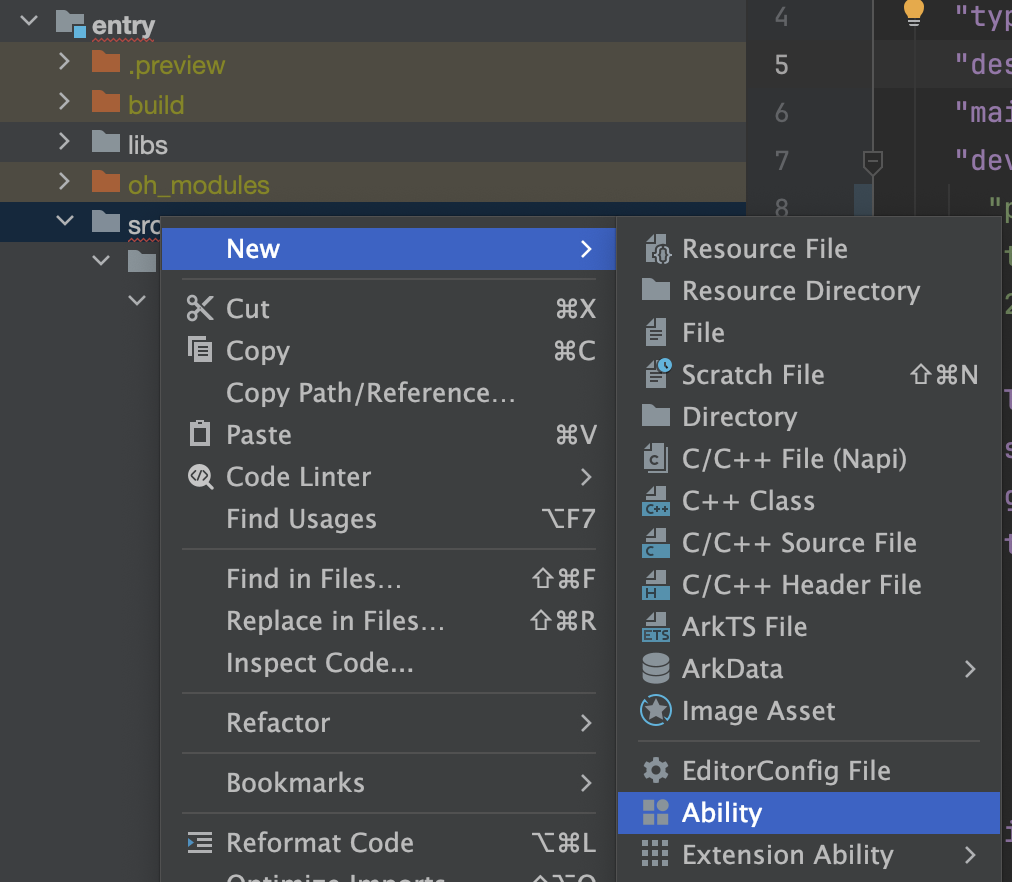This screenshot has height=882, width=1012.
Task: Open the Refactor submenu
Action: pyautogui.click(x=389, y=723)
